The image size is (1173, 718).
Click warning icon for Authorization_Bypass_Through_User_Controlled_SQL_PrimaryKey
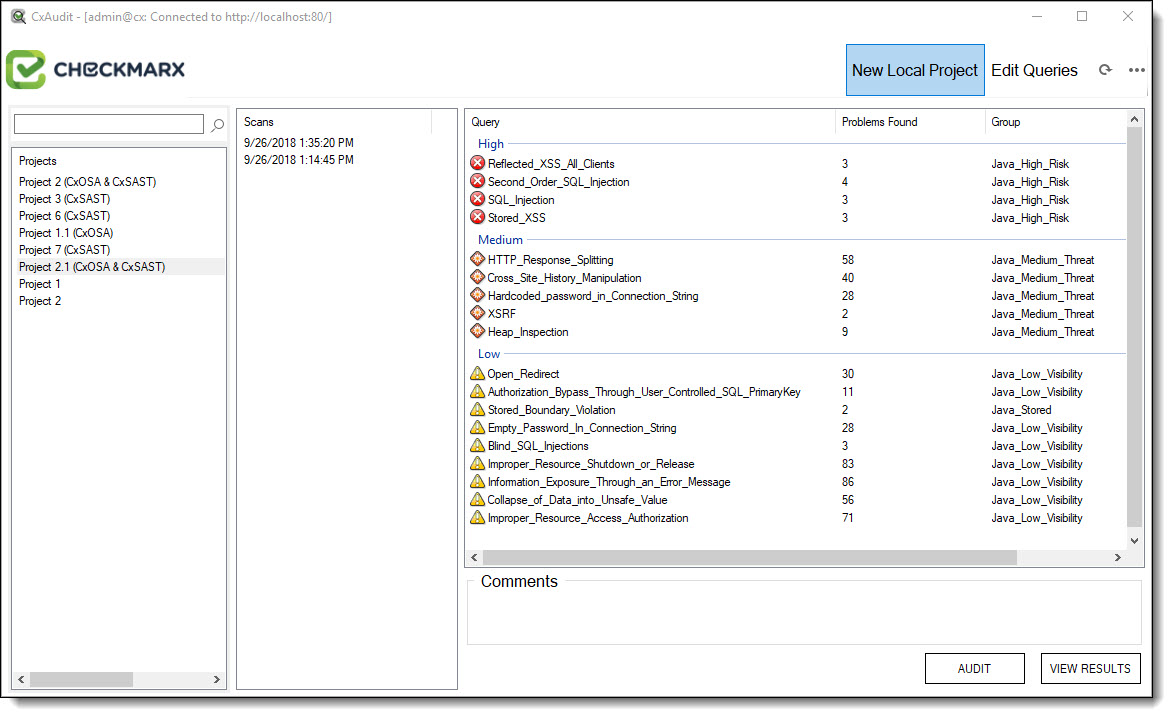[x=477, y=390]
